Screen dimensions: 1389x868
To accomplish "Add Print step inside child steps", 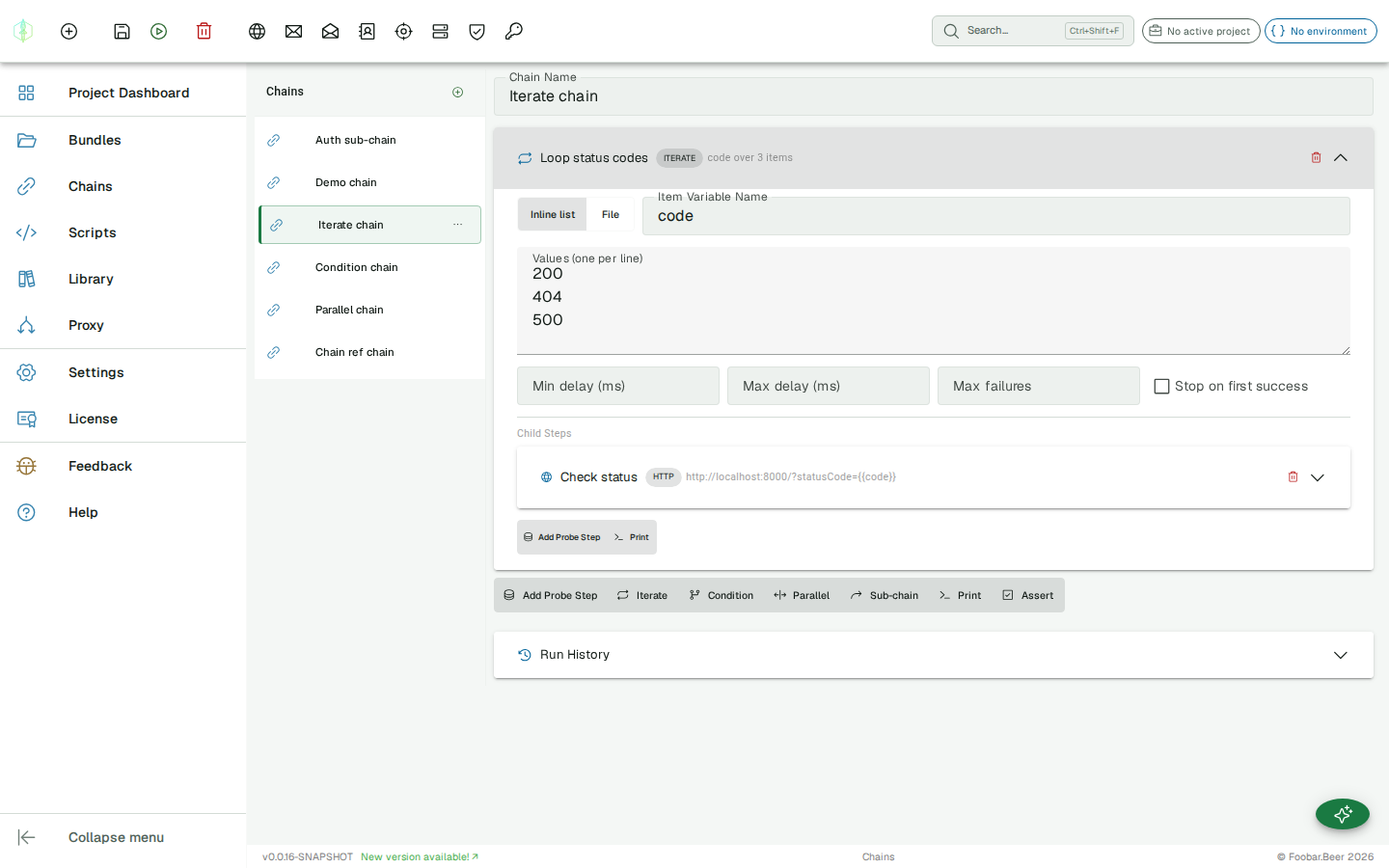I will 632,537.
